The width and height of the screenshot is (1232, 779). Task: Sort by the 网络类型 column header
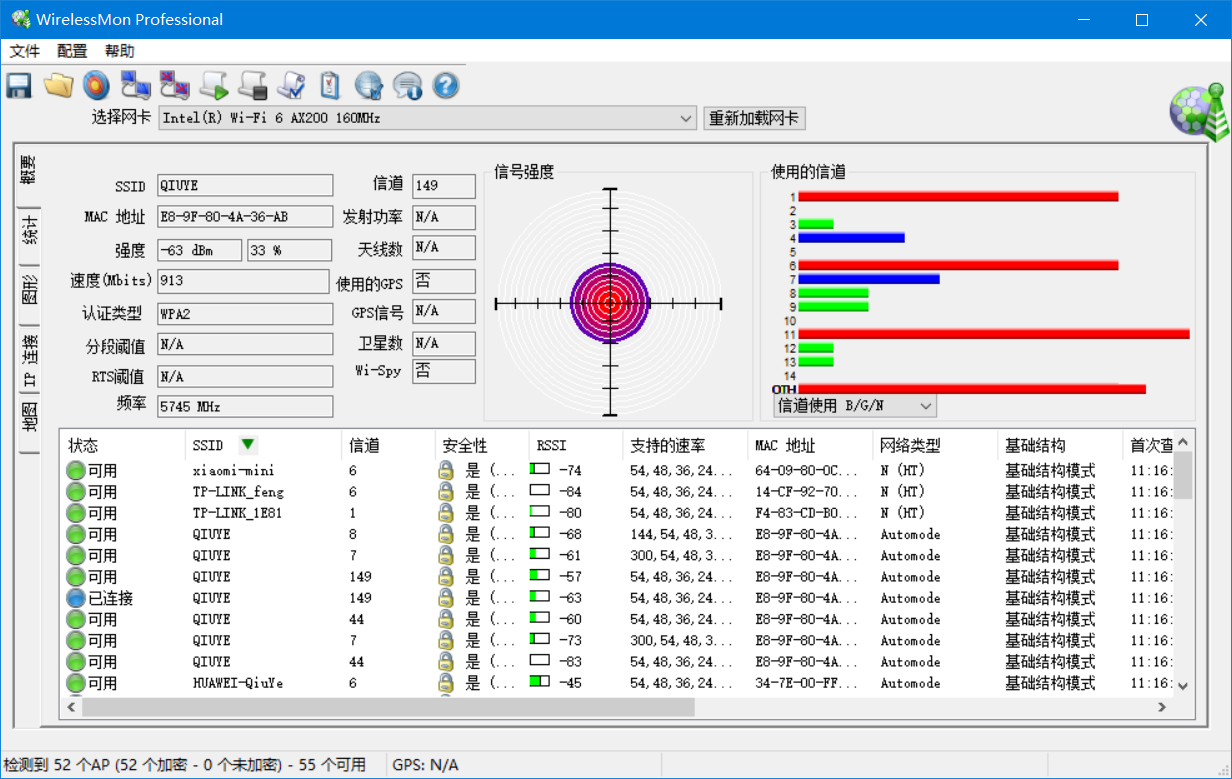pos(936,445)
